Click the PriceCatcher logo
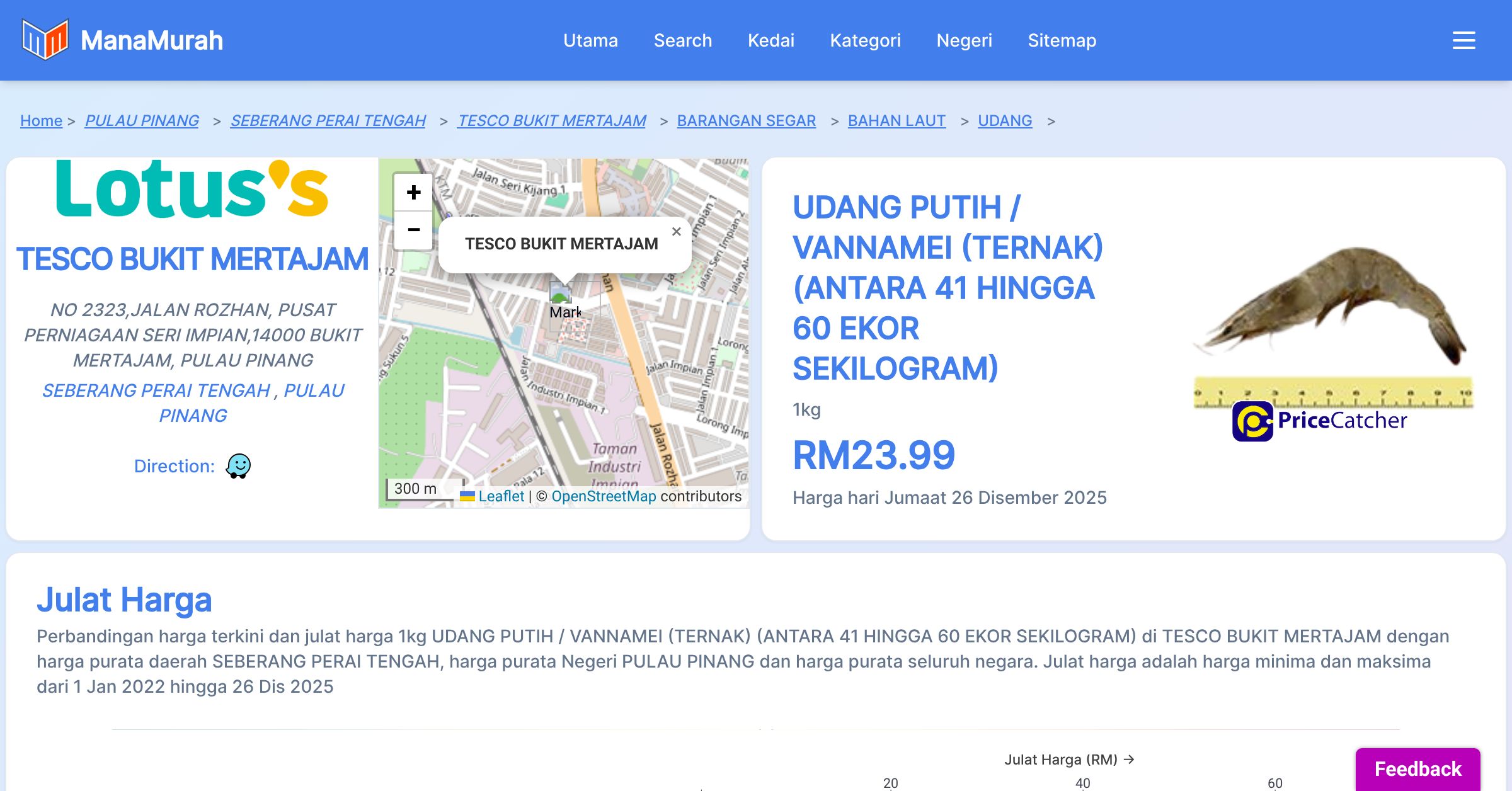The width and height of the screenshot is (1512, 791). 1320,421
